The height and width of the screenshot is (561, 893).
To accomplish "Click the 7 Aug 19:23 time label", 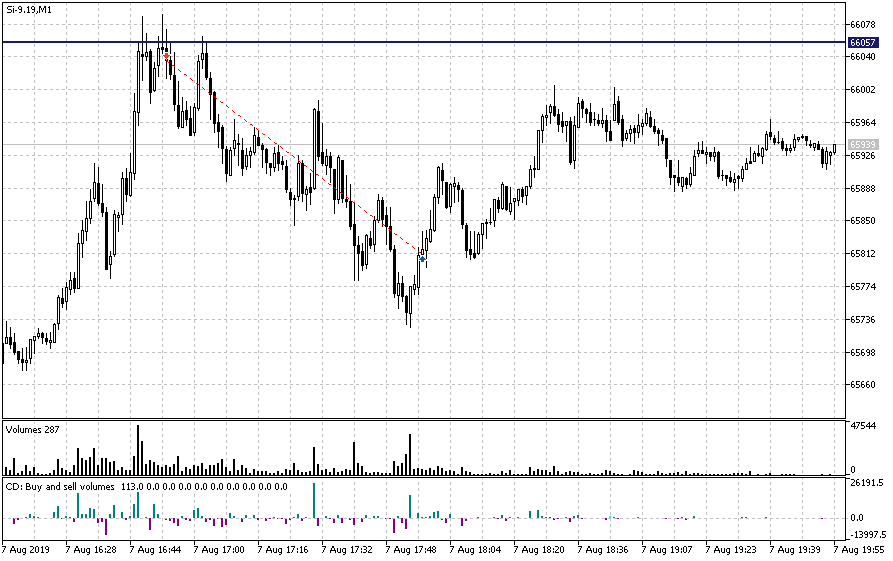I will tap(731, 550).
